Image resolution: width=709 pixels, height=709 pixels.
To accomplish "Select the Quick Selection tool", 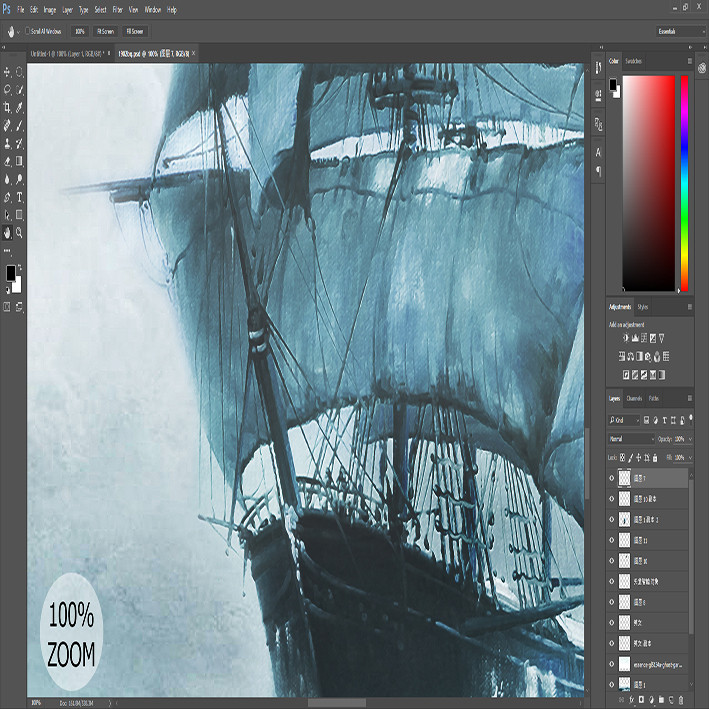I will click(x=19, y=90).
